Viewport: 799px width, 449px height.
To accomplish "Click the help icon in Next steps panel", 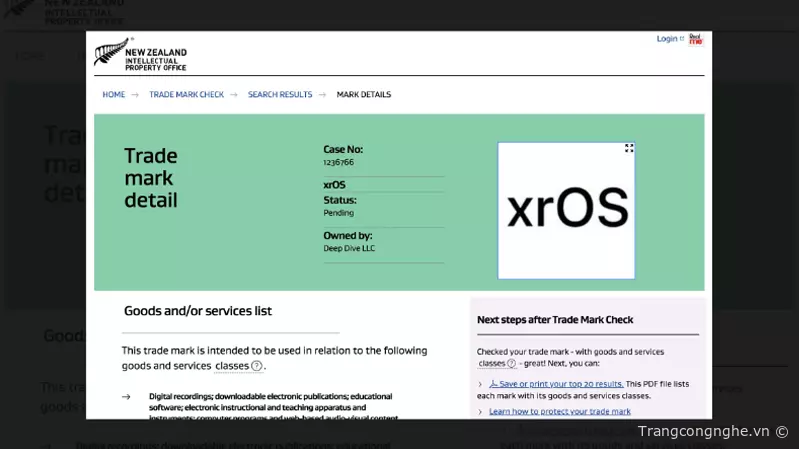I will (x=511, y=364).
